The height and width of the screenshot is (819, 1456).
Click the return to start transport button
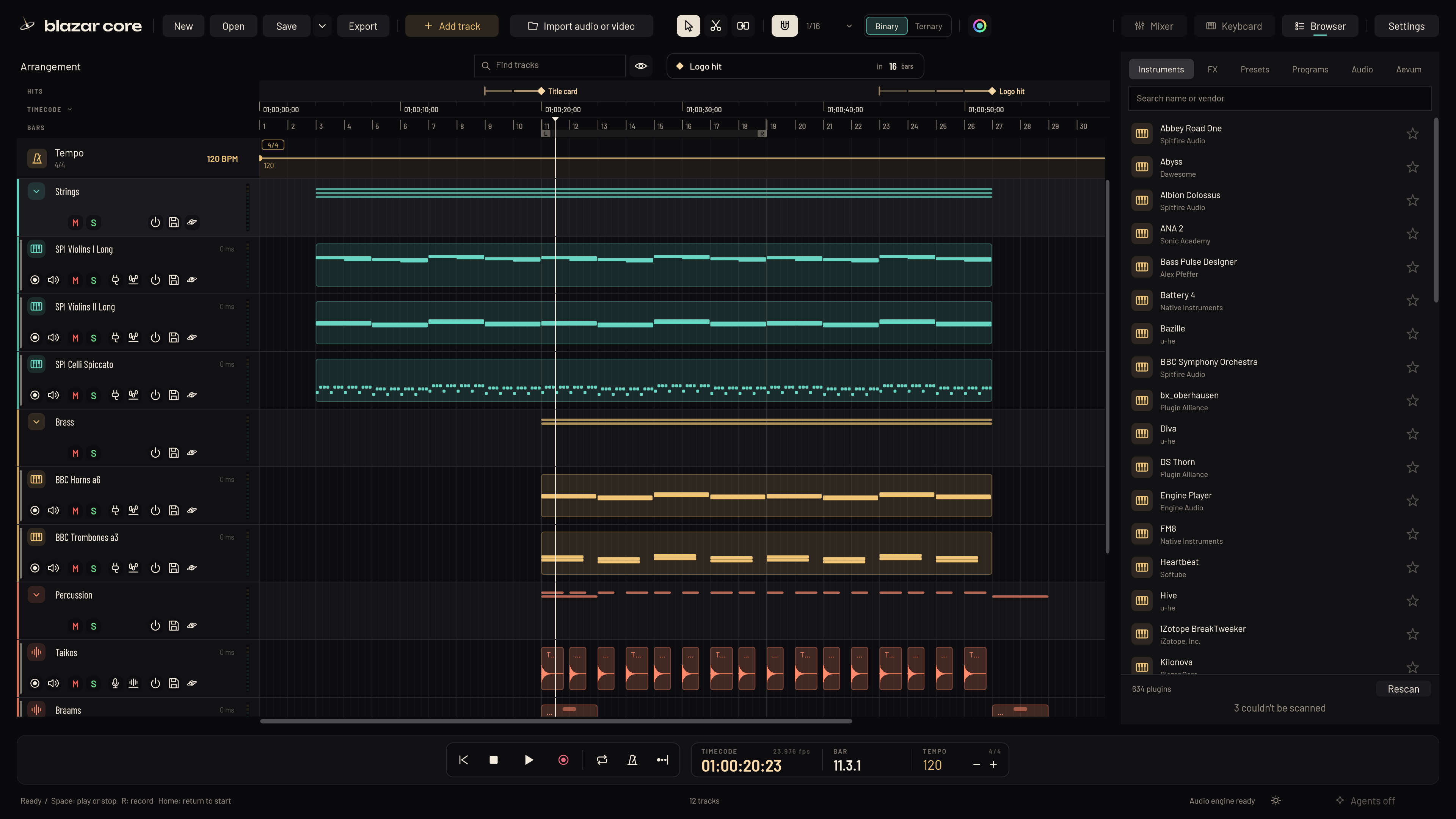coord(463,760)
